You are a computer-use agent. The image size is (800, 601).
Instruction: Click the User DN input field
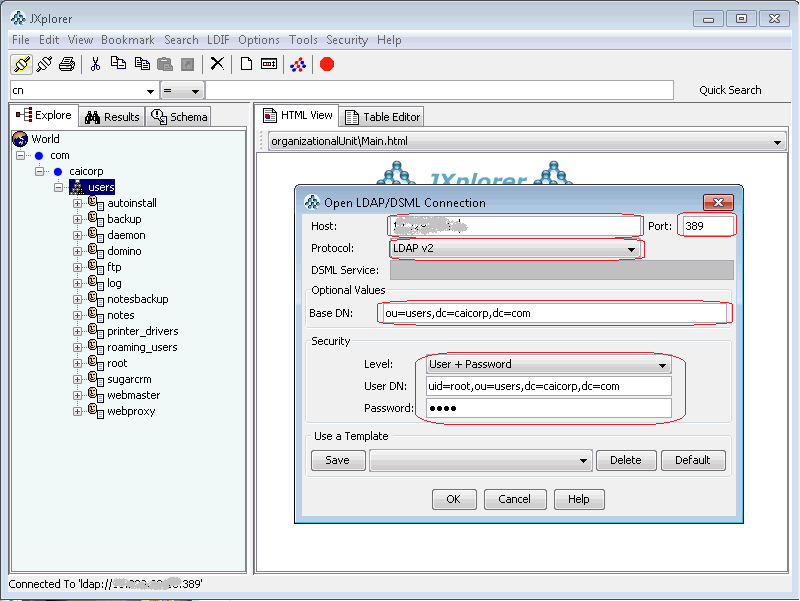548,386
